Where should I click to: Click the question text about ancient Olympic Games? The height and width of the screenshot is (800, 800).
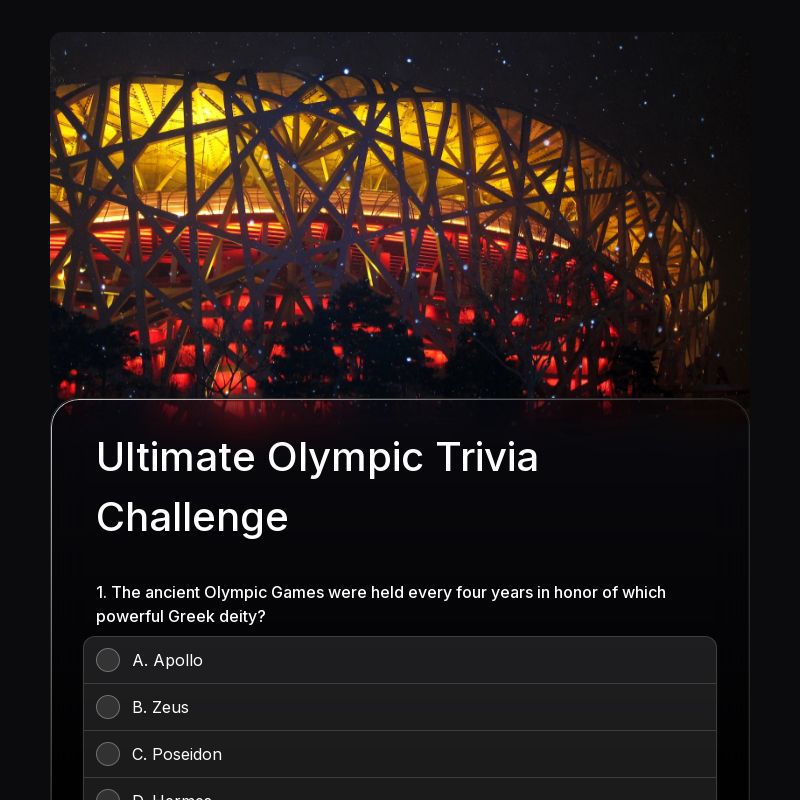[x=380, y=604]
